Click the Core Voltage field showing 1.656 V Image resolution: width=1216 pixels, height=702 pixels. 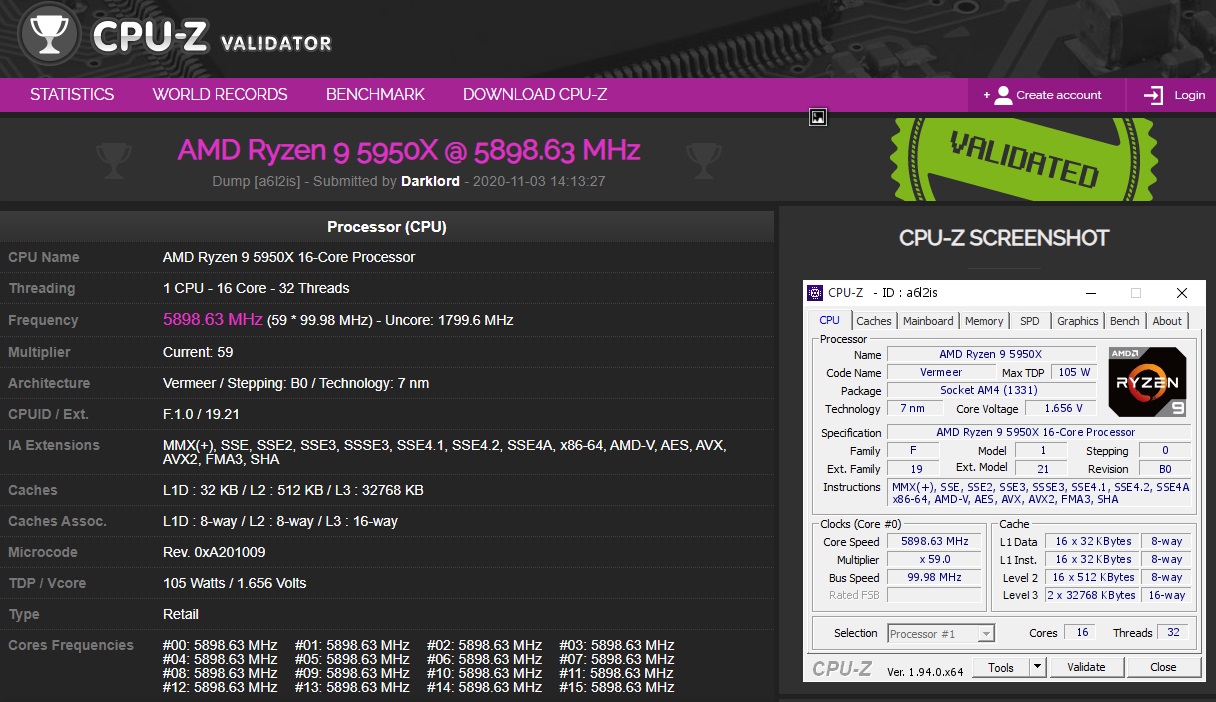click(x=1060, y=408)
